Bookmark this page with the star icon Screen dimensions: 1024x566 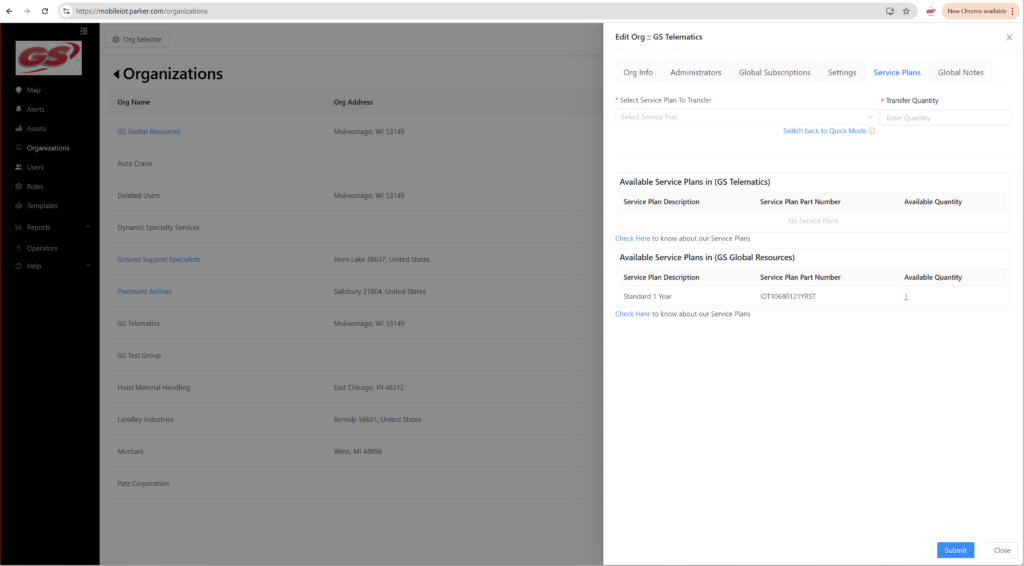tap(906, 11)
